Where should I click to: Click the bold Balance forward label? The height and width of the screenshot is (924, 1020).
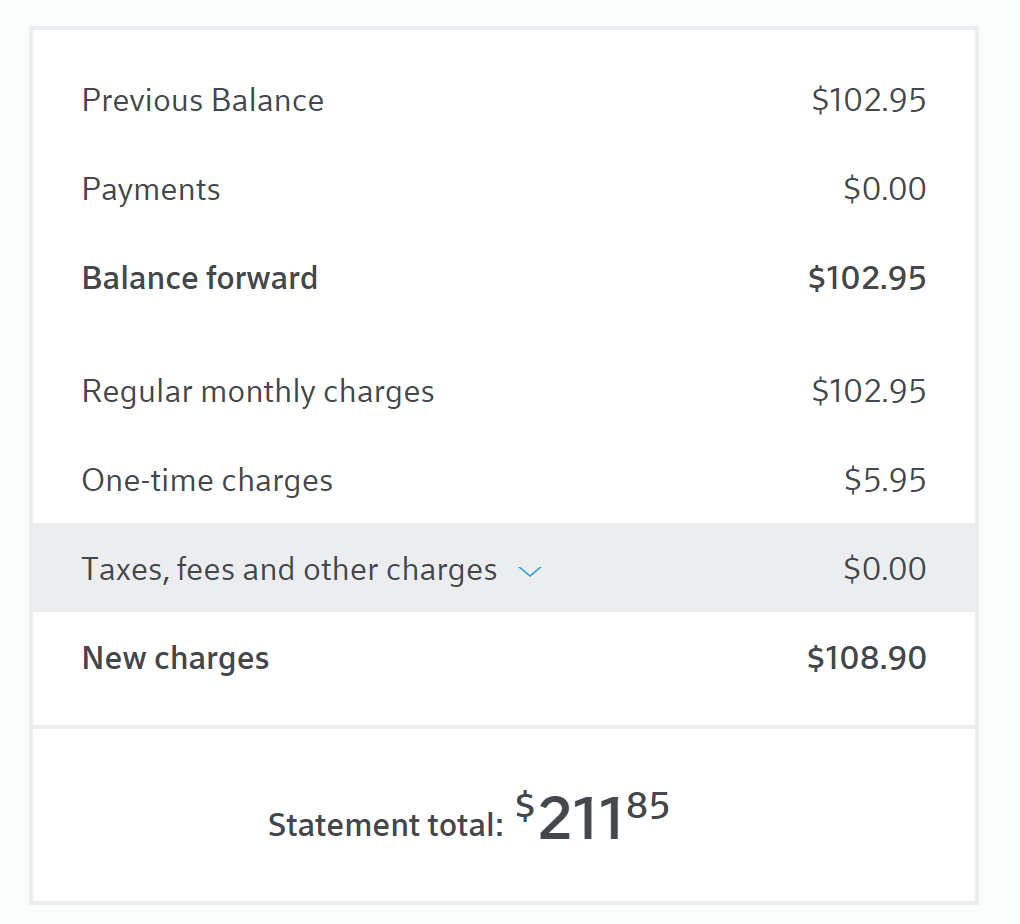(200, 278)
